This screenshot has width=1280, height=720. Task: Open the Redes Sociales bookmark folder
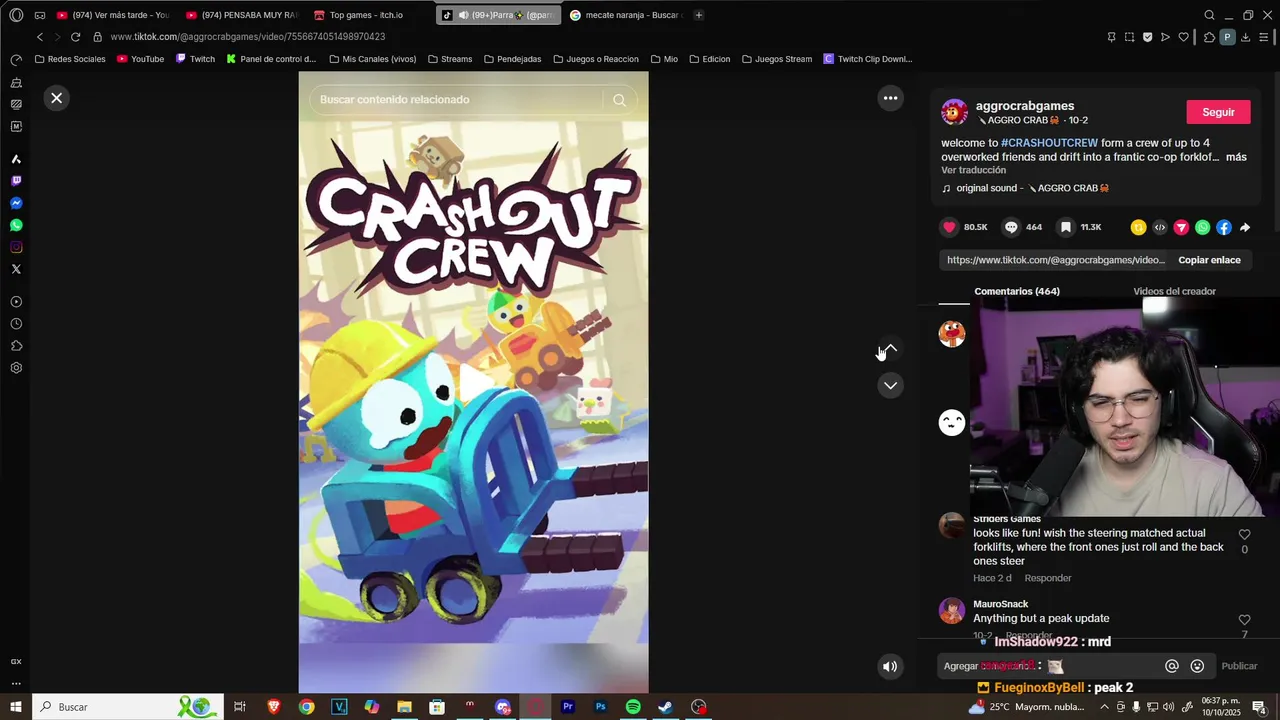tap(70, 59)
